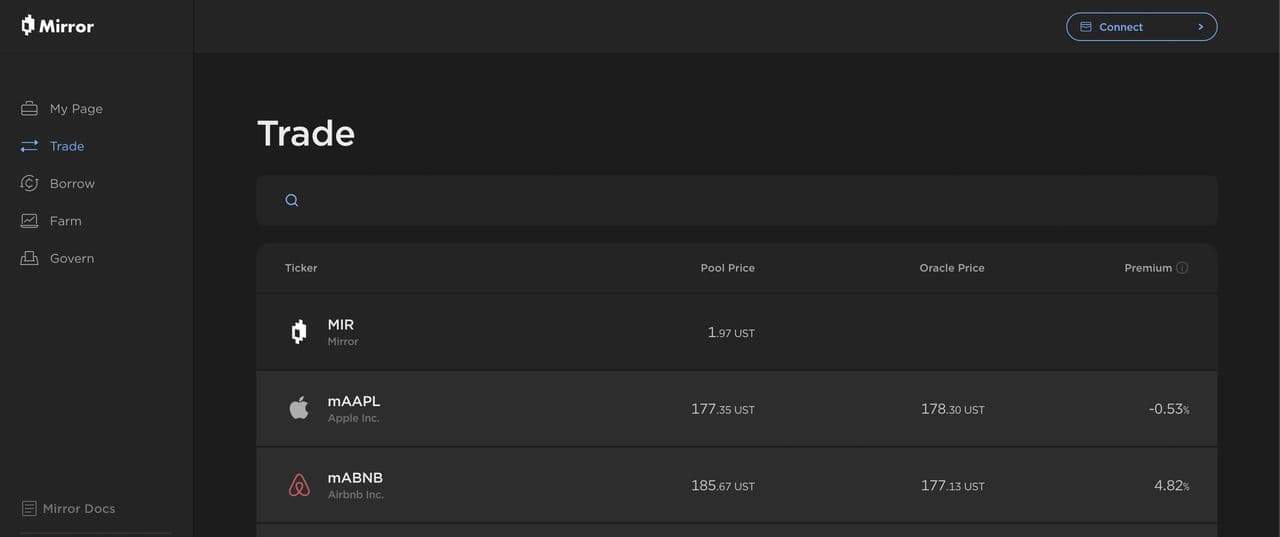Click the search magnifier icon
Screen dimensions: 1280x537
tap(292, 200)
